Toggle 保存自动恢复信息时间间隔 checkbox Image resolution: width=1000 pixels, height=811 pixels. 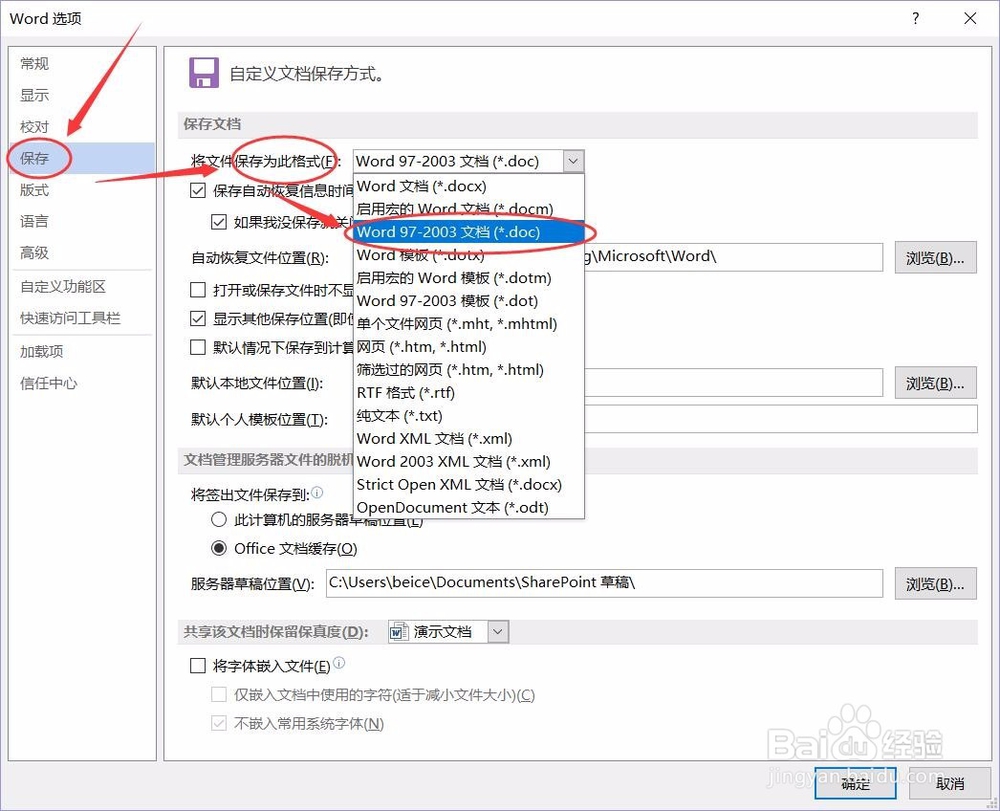click(198, 190)
